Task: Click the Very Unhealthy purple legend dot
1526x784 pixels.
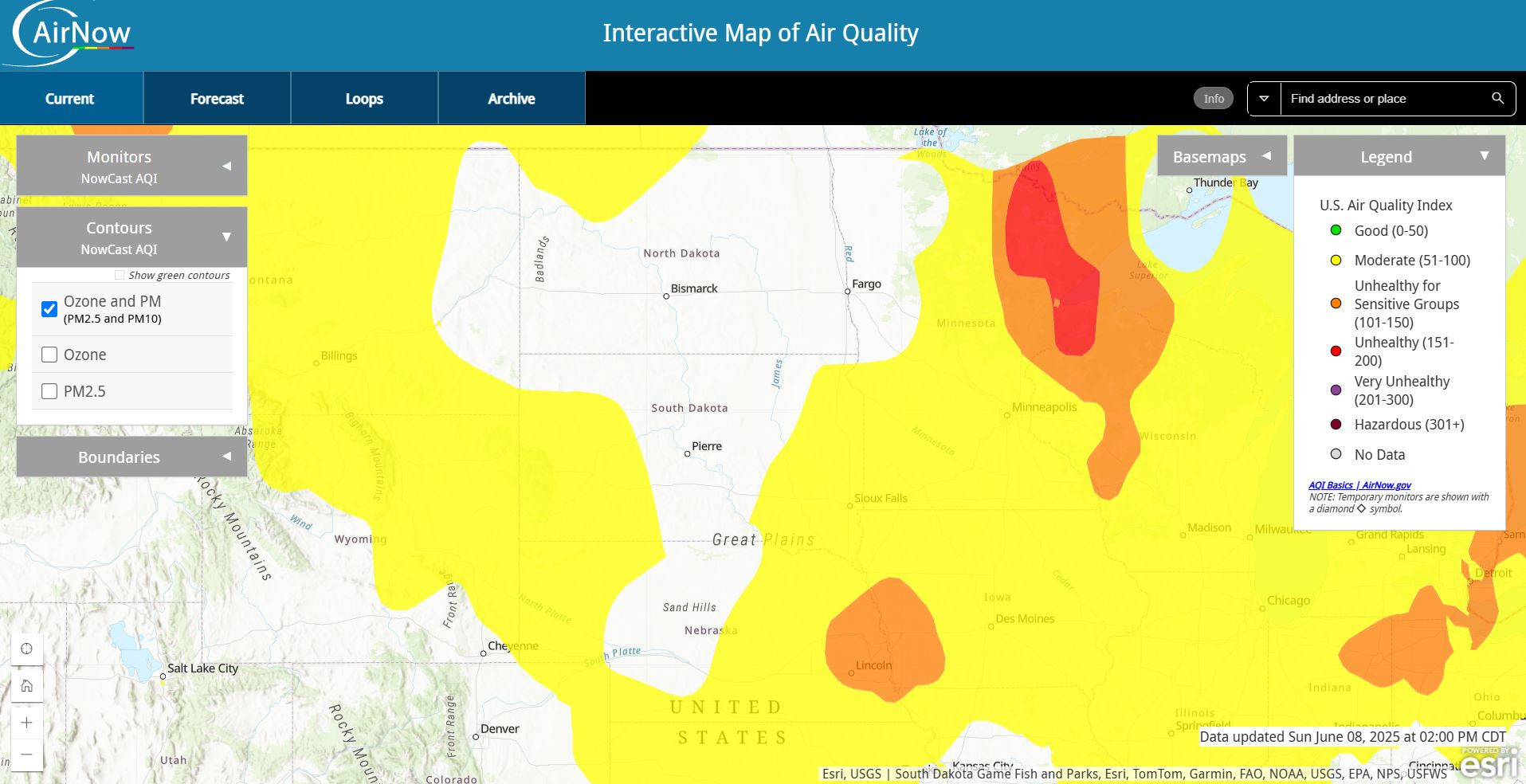Action: (x=1336, y=390)
